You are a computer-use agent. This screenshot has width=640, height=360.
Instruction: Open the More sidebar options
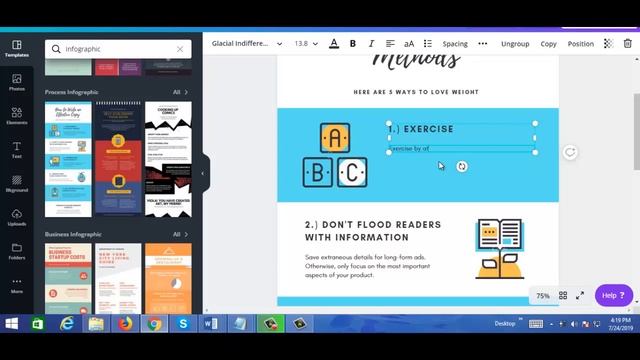point(17,285)
